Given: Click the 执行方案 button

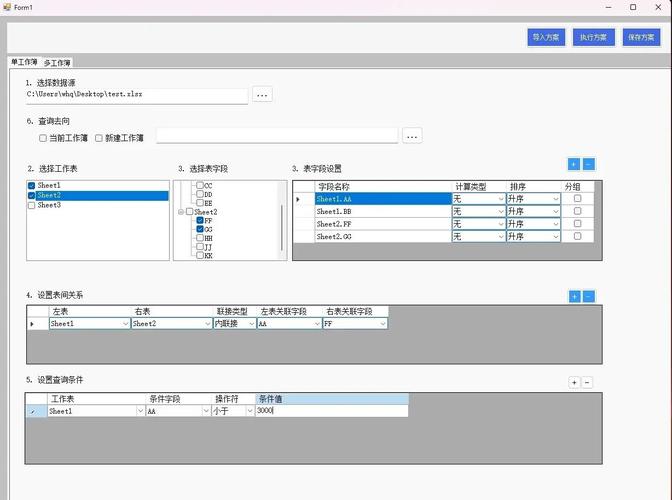Looking at the screenshot, I should (594, 37).
